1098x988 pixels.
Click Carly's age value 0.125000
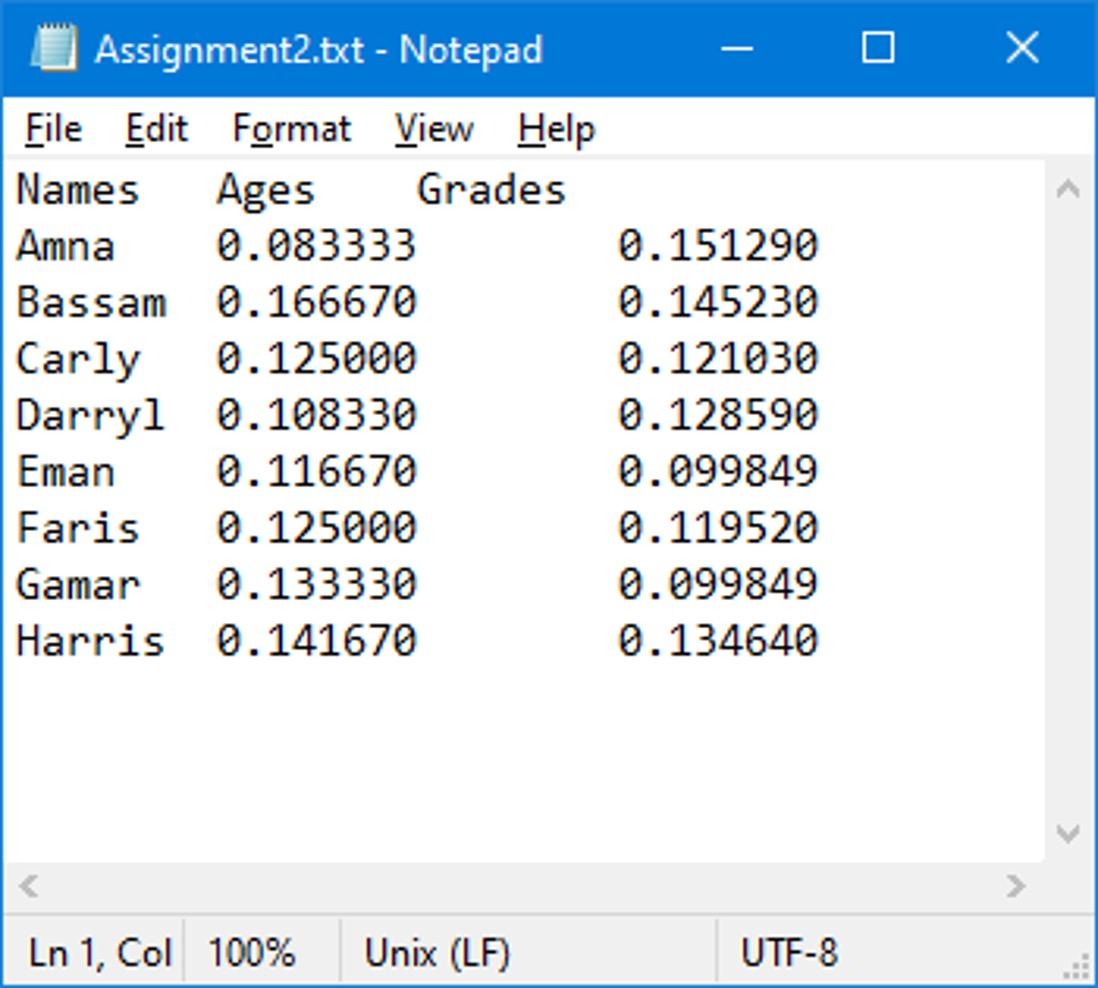(x=317, y=359)
